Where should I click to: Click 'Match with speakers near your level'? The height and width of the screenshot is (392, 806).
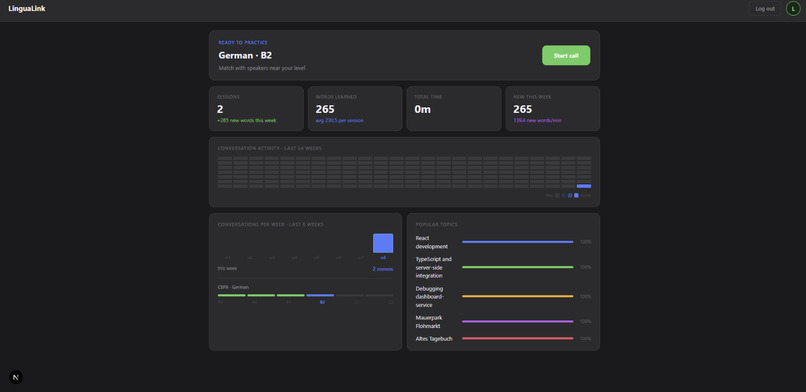pos(262,68)
